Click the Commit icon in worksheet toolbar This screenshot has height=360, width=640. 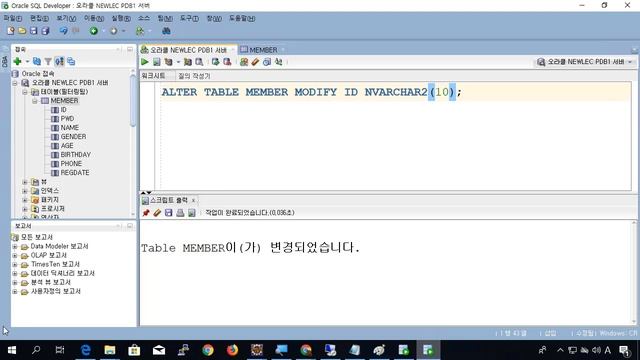click(215, 62)
